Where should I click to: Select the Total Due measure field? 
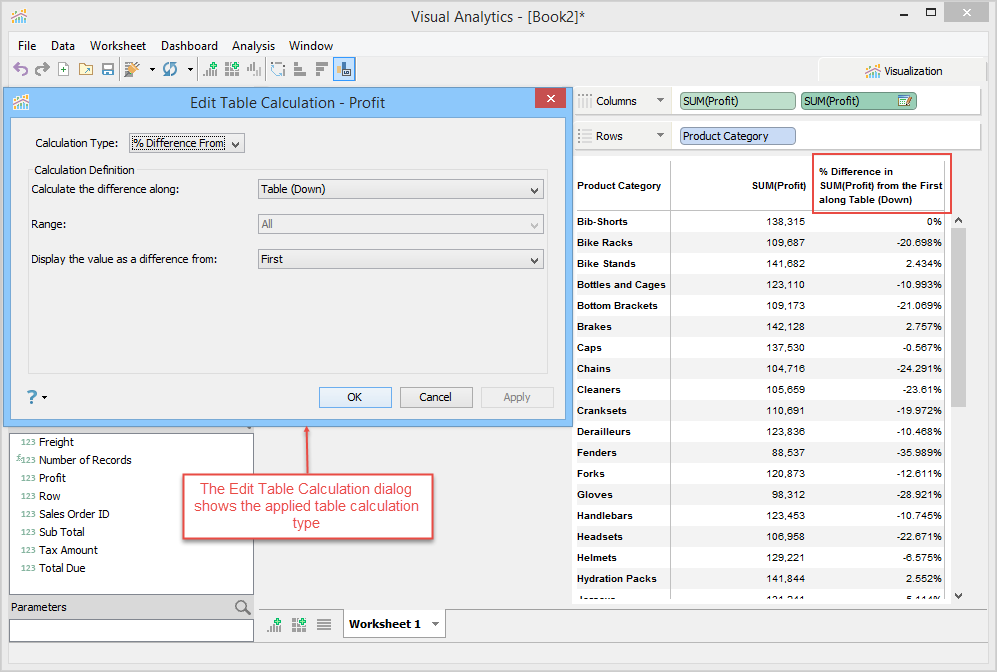62,568
